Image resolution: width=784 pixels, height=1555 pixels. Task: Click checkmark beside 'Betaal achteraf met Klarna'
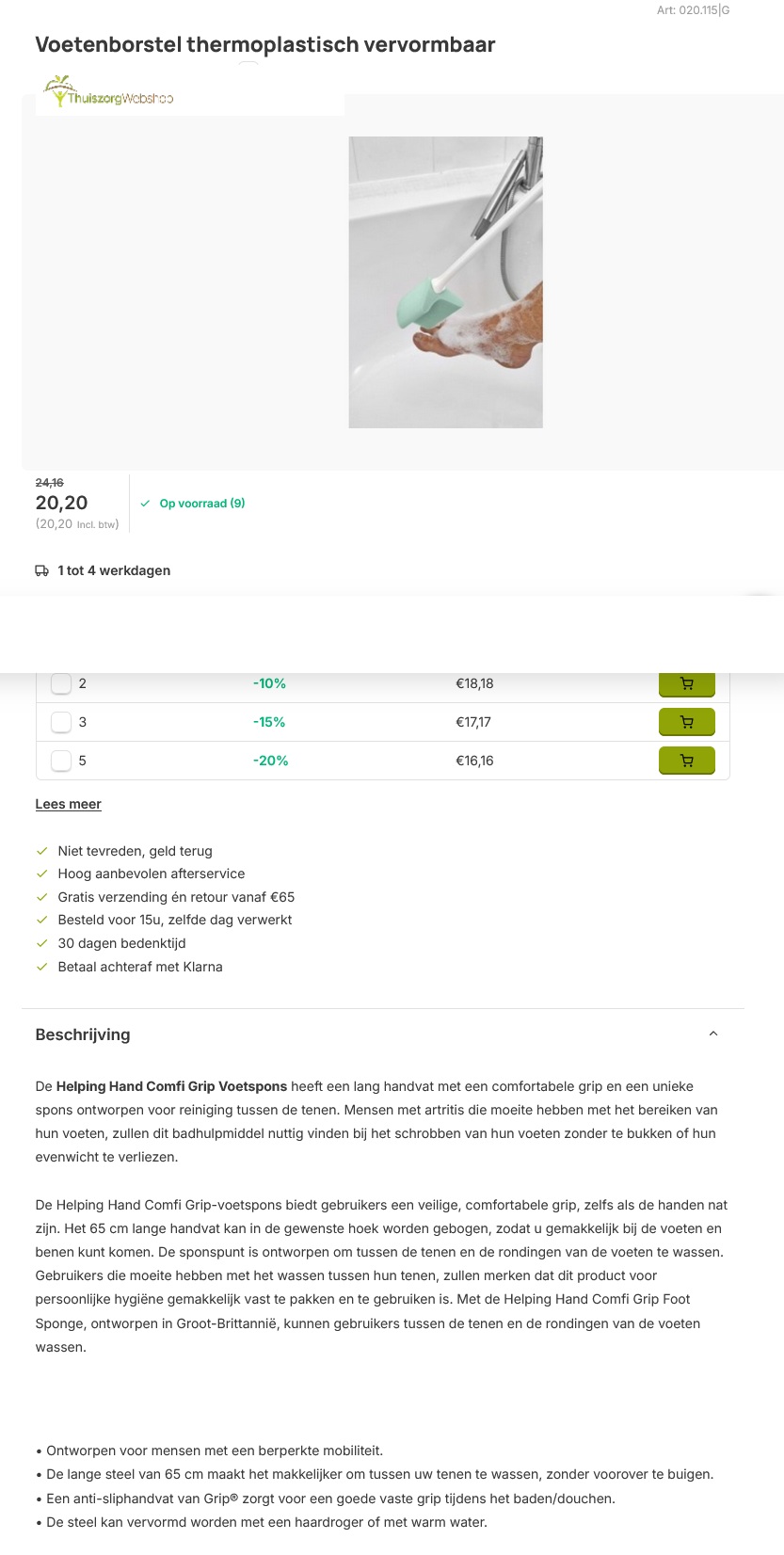[41, 967]
